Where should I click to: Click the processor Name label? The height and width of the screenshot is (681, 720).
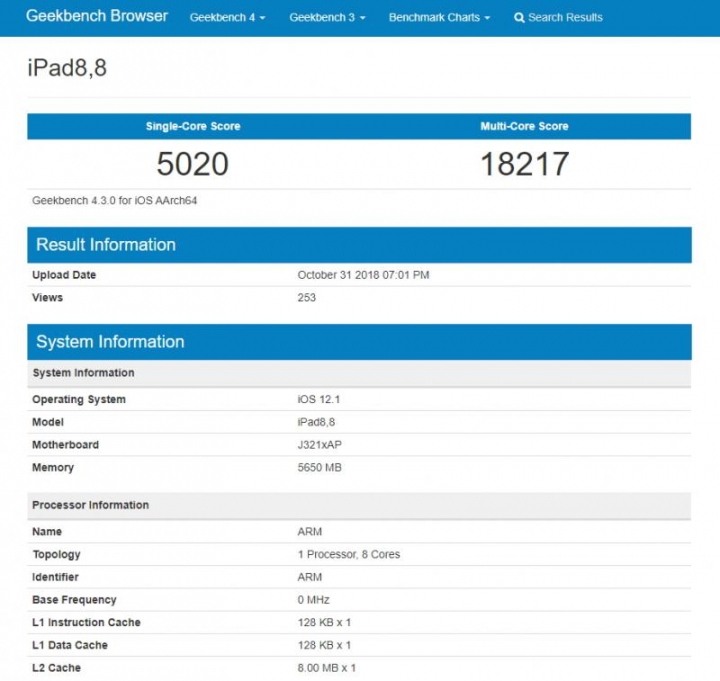(x=47, y=532)
